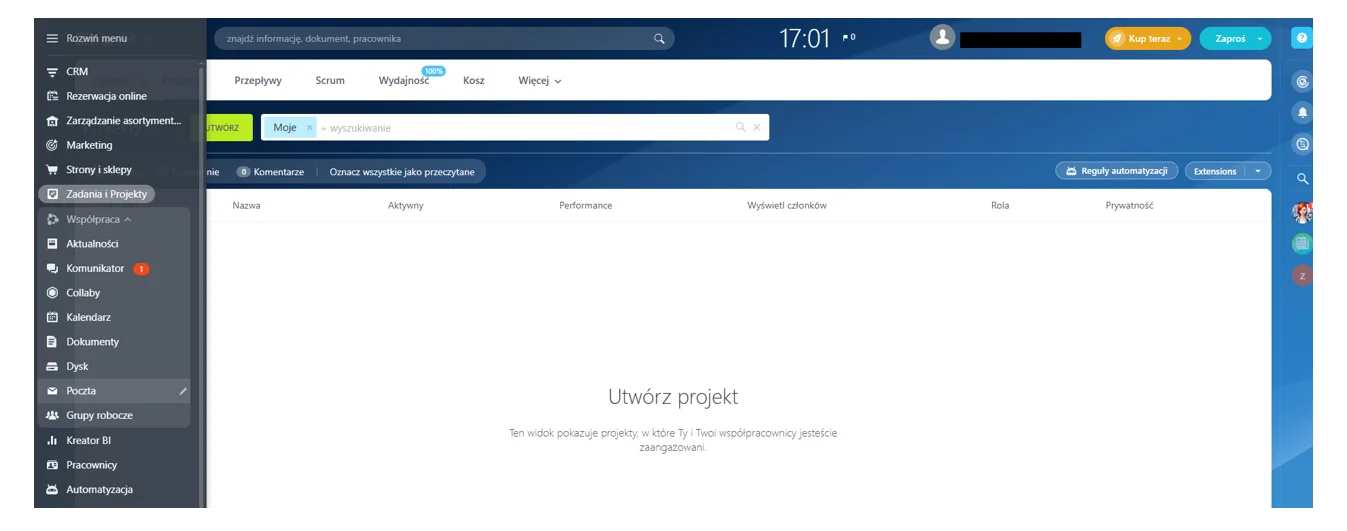Click the Kreator BI chart icon

(52, 440)
